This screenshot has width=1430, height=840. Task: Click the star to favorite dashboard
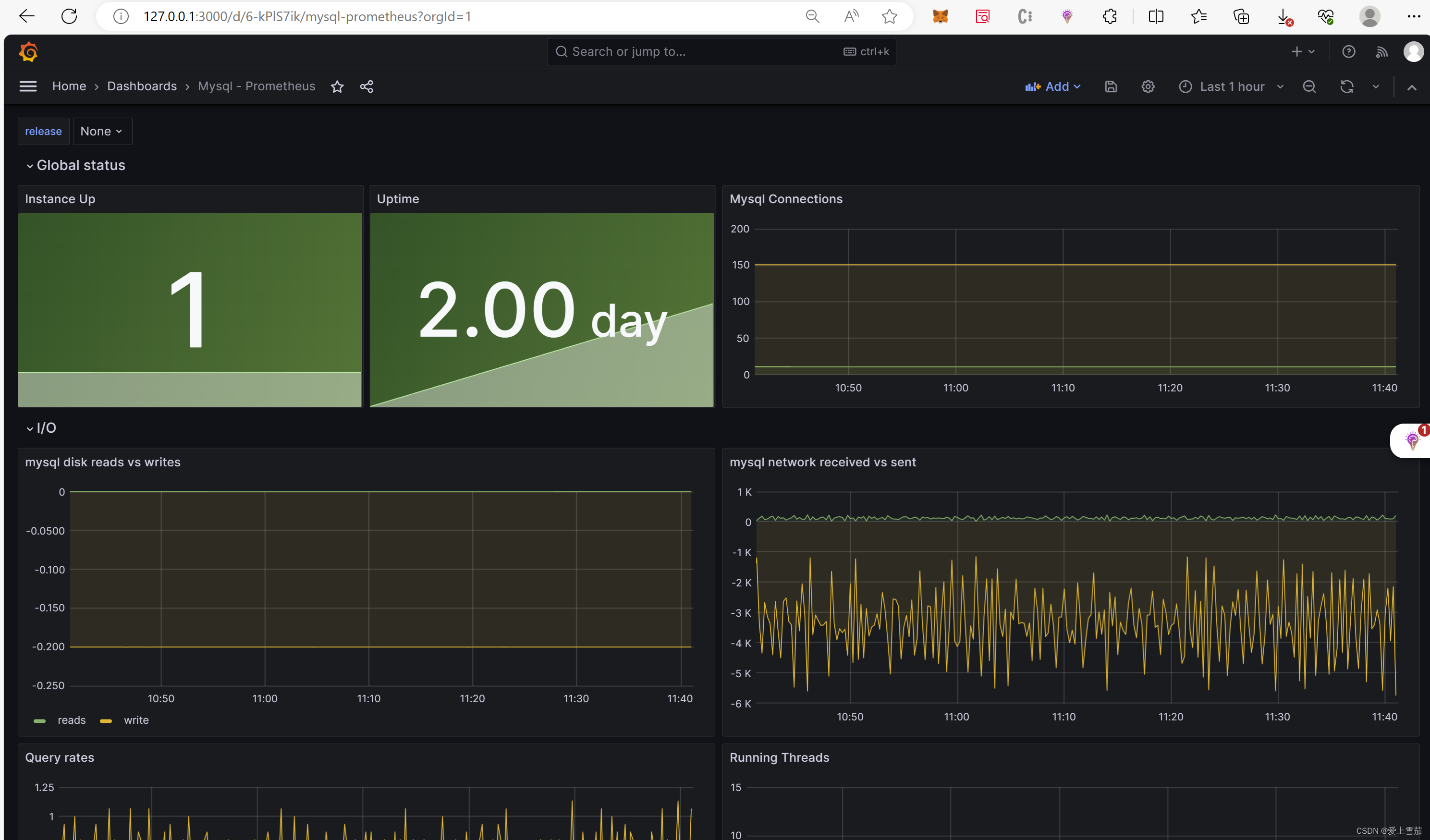pos(338,86)
